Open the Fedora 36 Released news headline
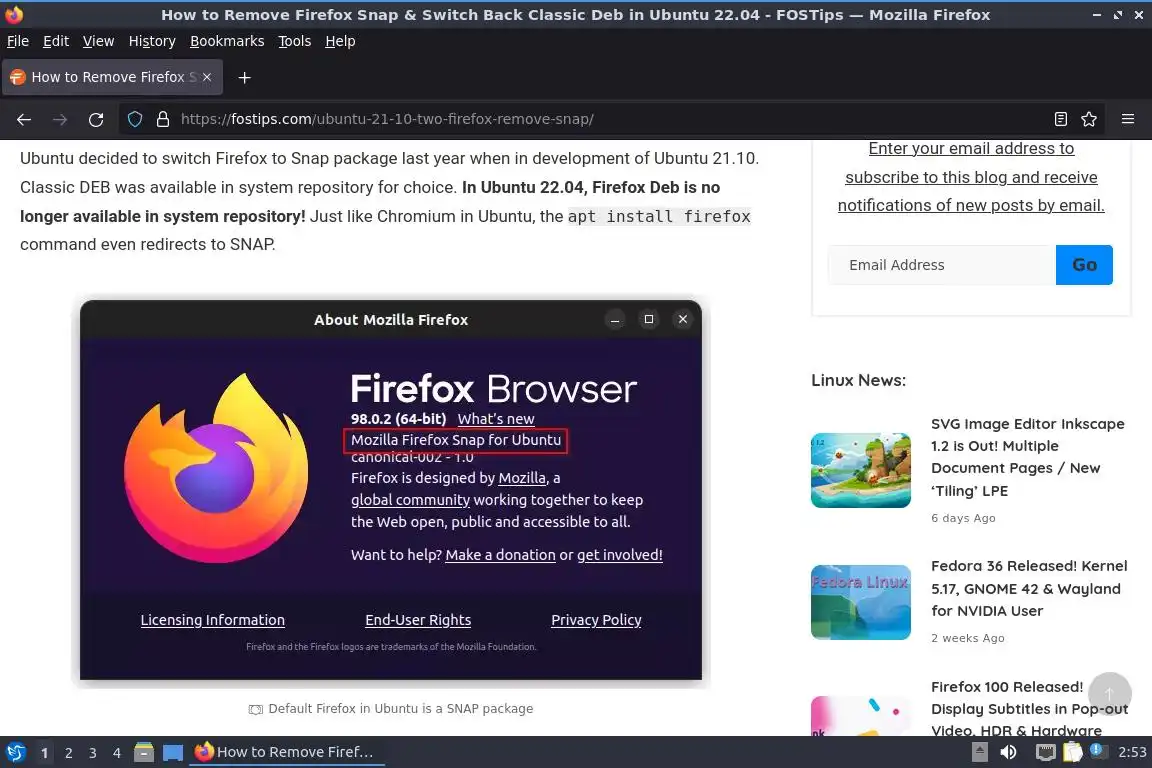The width and height of the screenshot is (1152, 768). (x=1029, y=588)
